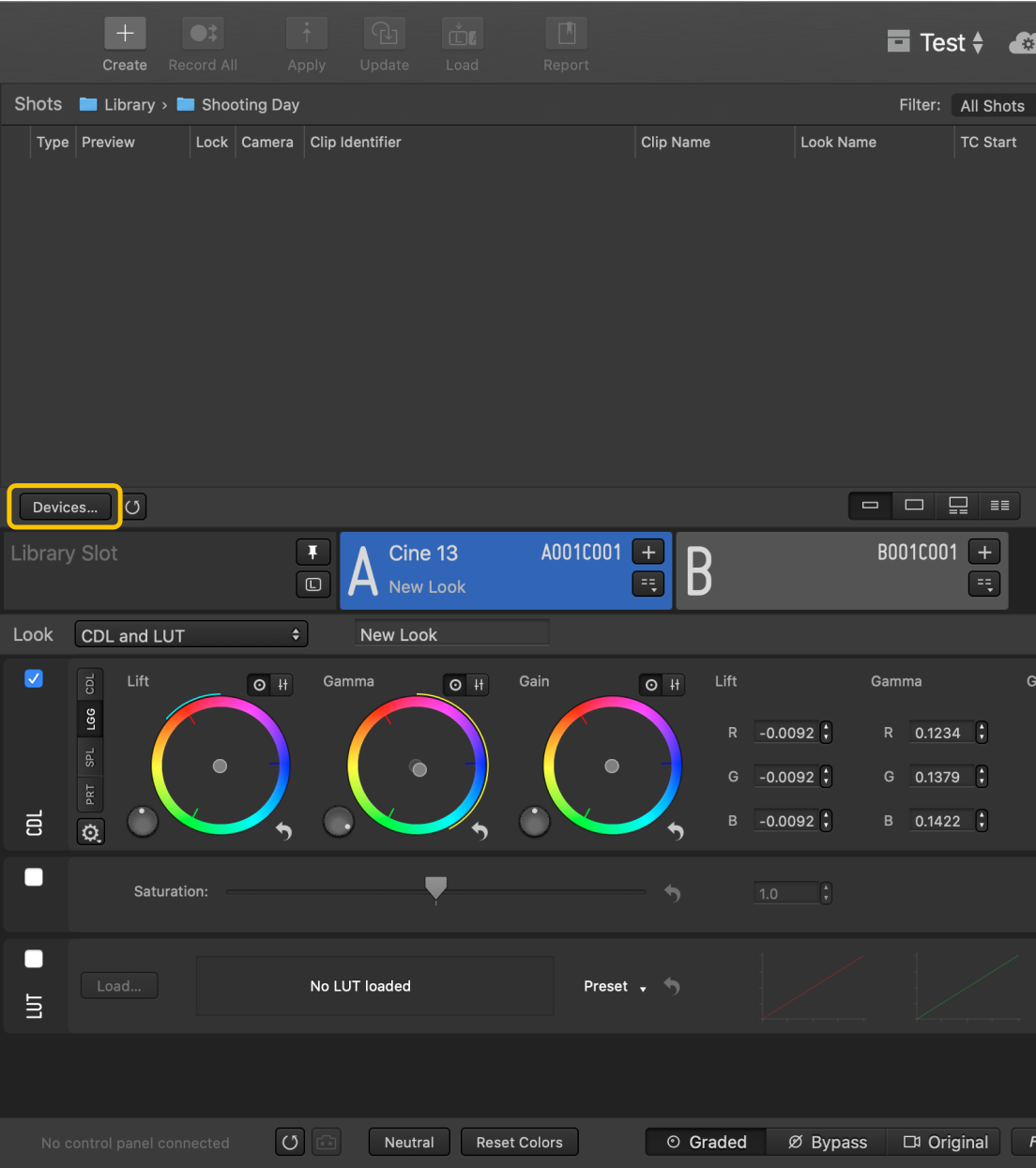Open the All Shots filter dropdown
Screen dimensions: 1036x1168
992,106
